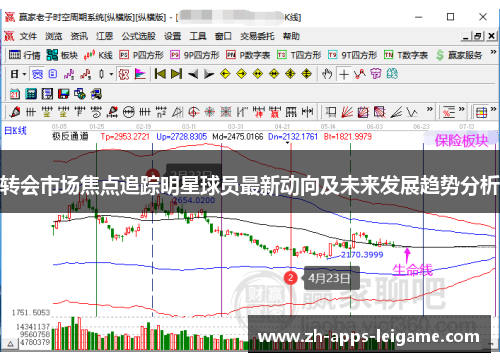Open the candle style dropdown arrow

coord(111,74)
